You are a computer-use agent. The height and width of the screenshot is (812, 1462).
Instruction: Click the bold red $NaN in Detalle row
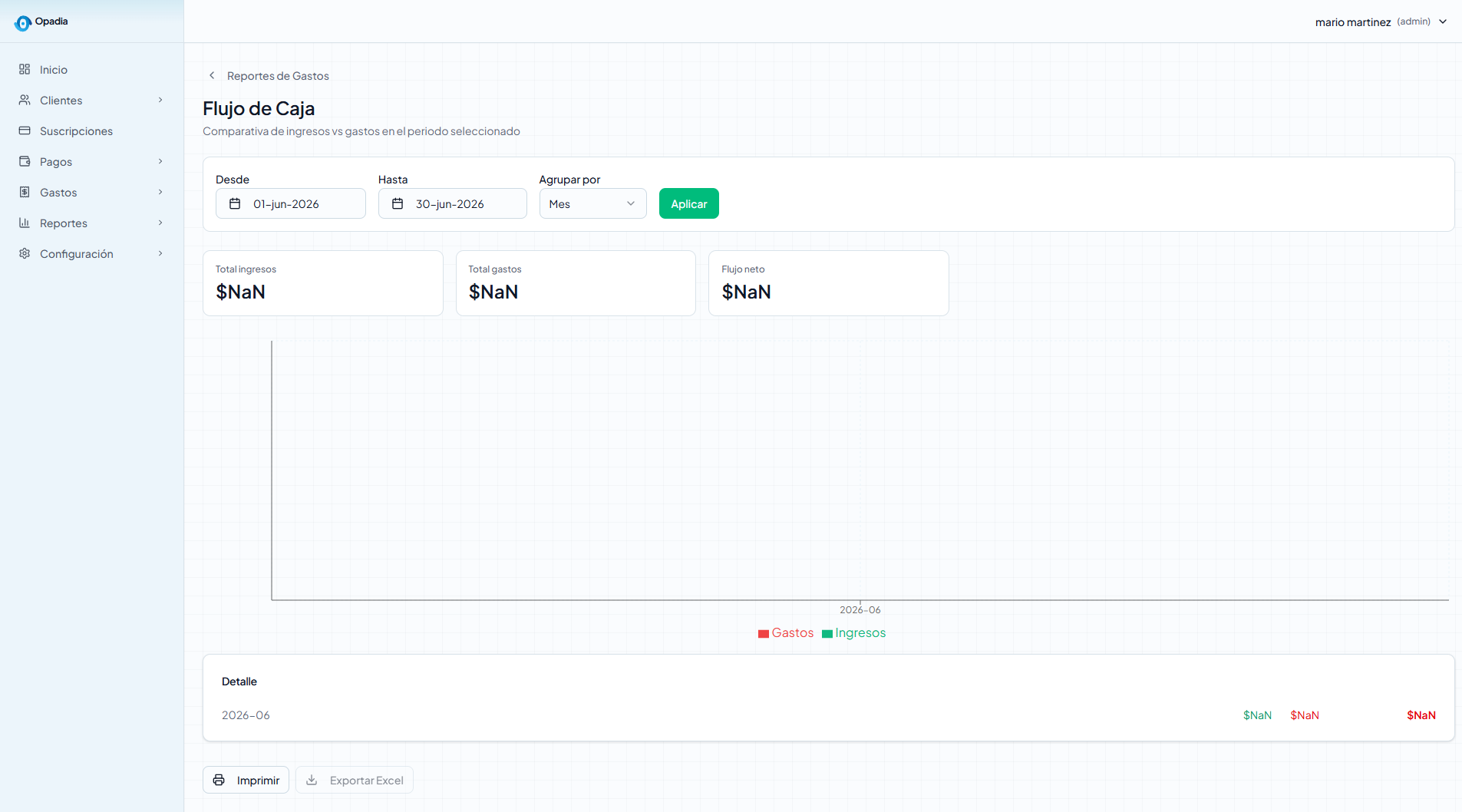(1421, 715)
